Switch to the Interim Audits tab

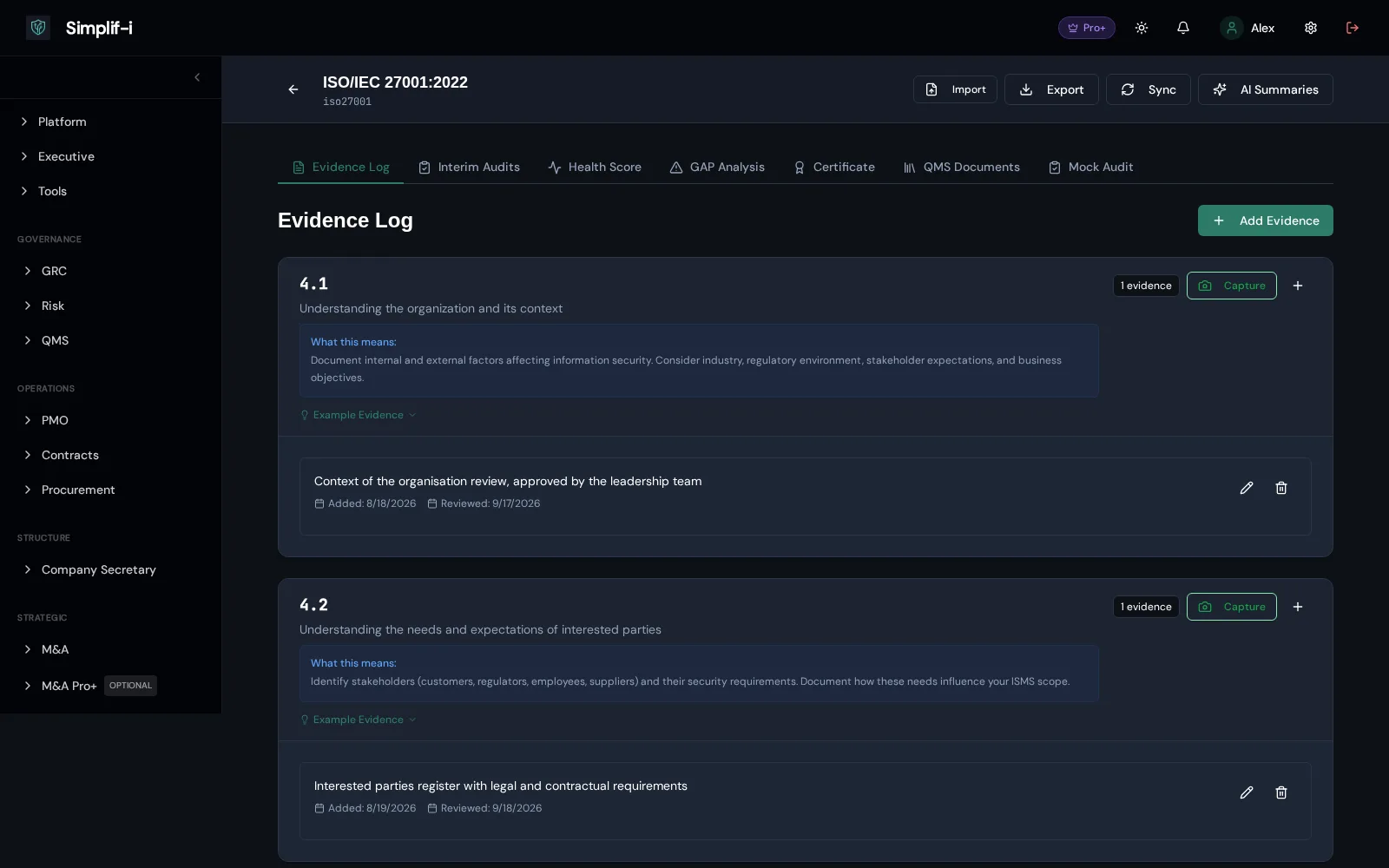coord(469,167)
